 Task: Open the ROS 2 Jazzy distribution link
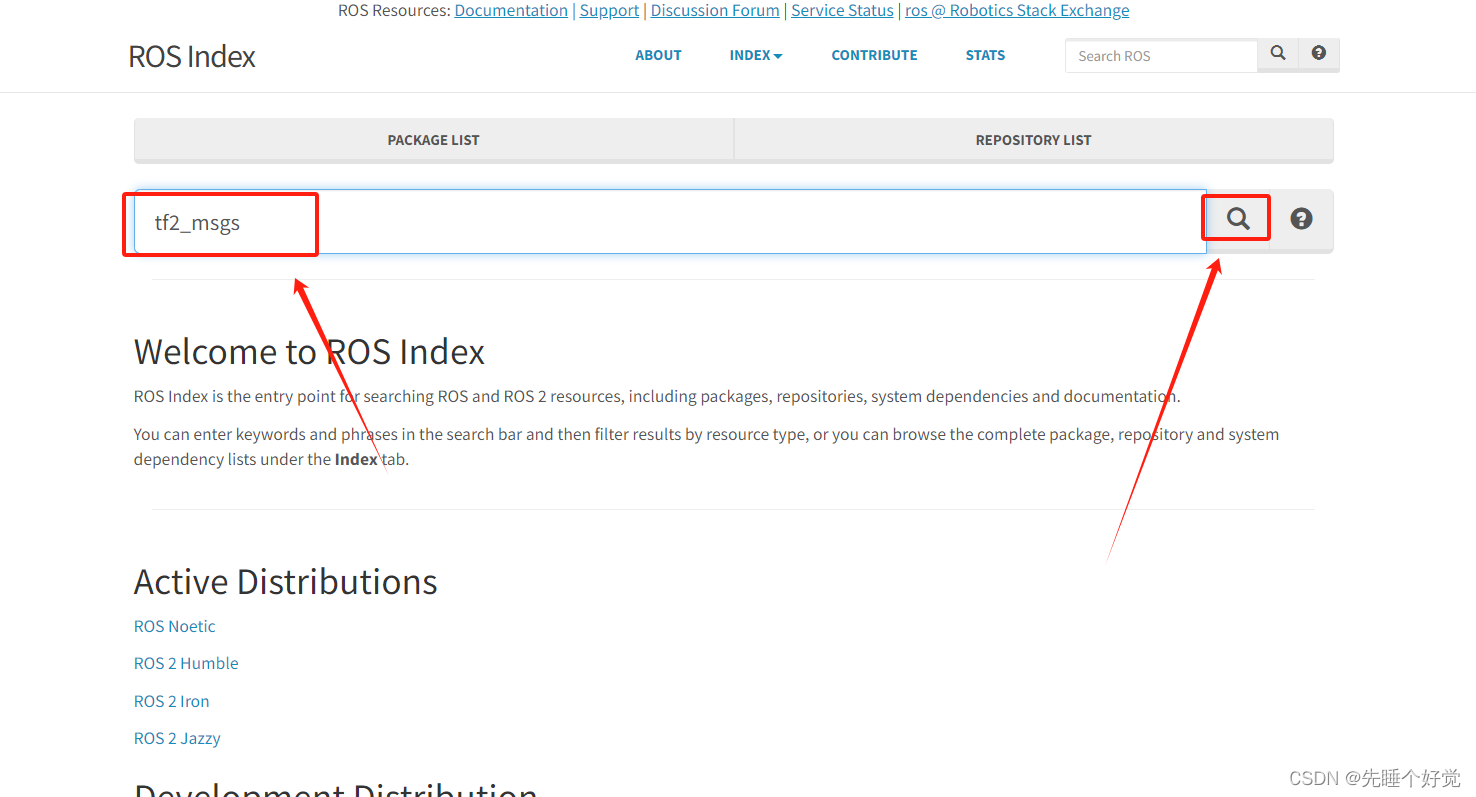pyautogui.click(x=177, y=738)
